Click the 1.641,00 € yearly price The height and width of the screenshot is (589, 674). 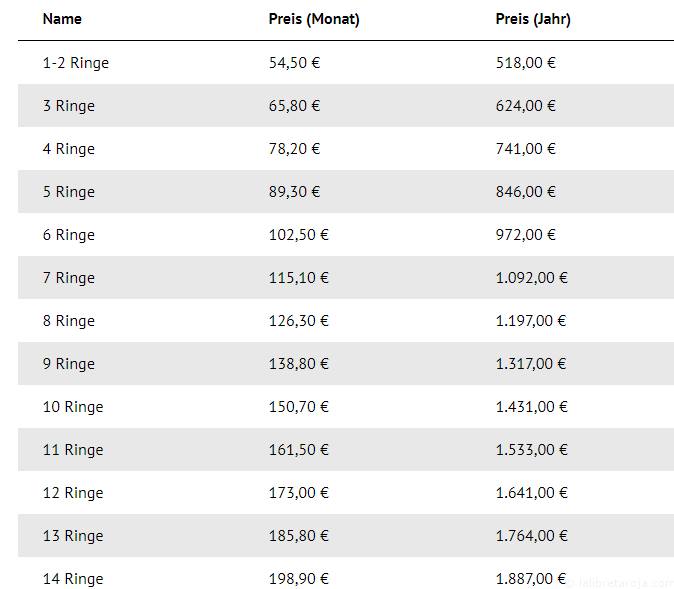click(x=532, y=493)
